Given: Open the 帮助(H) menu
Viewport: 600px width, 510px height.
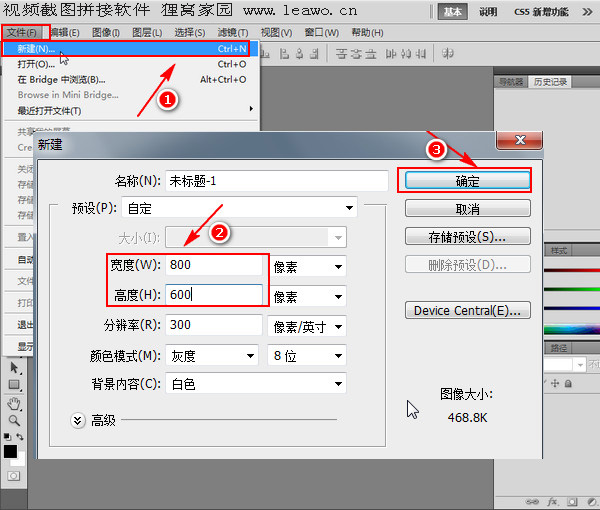Looking at the screenshot, I should 367,33.
